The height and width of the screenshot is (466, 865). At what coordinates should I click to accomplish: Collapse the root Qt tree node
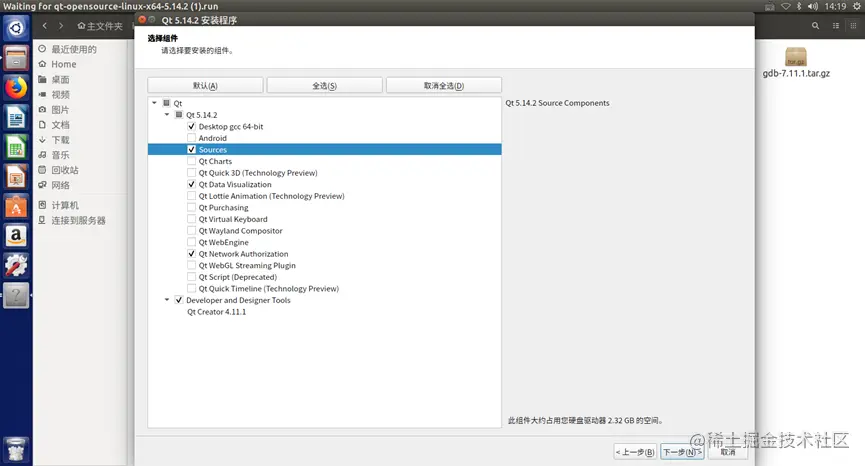(x=154, y=103)
